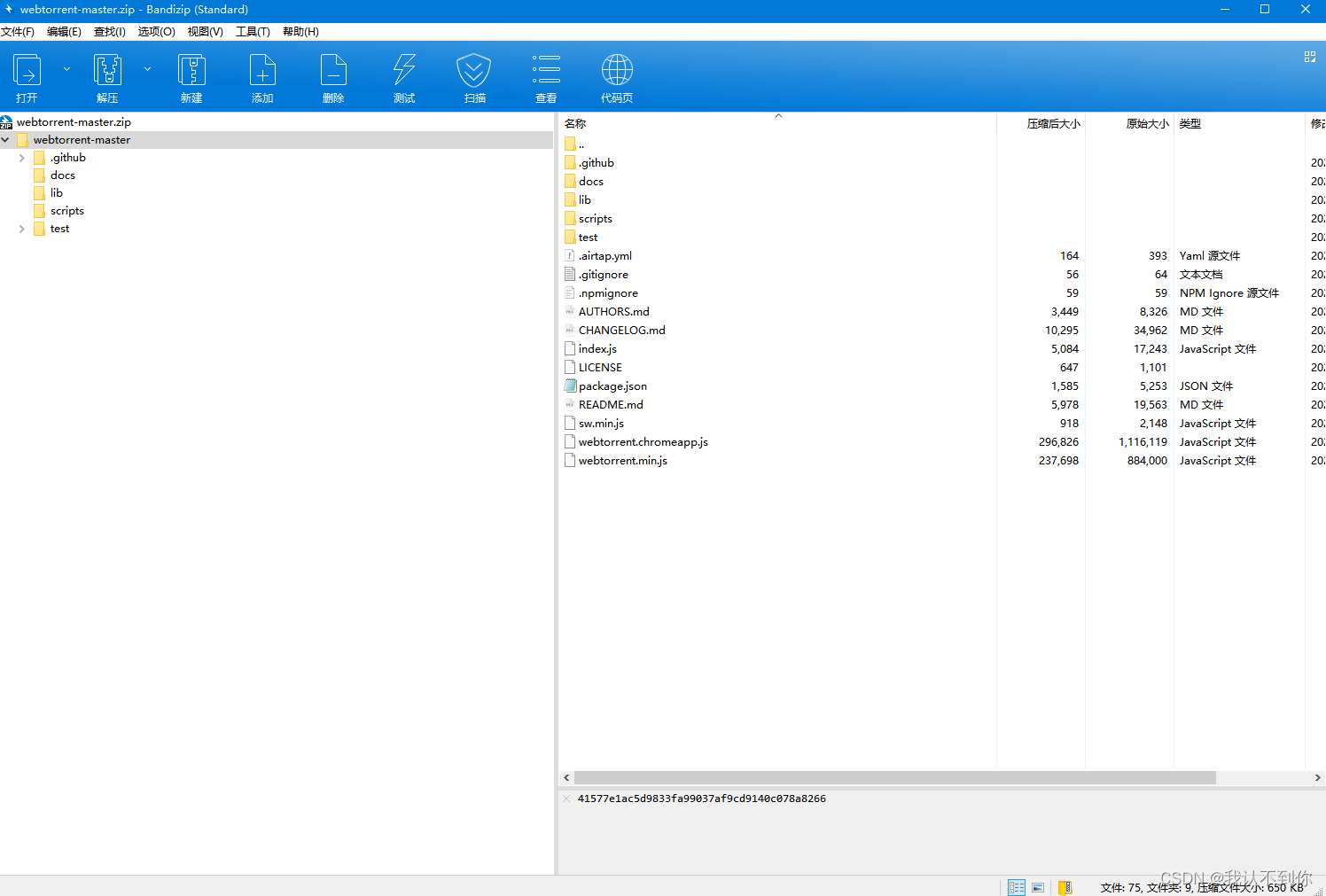1326x896 pixels.
Task: Open the 查找(I) menu
Action: point(110,32)
